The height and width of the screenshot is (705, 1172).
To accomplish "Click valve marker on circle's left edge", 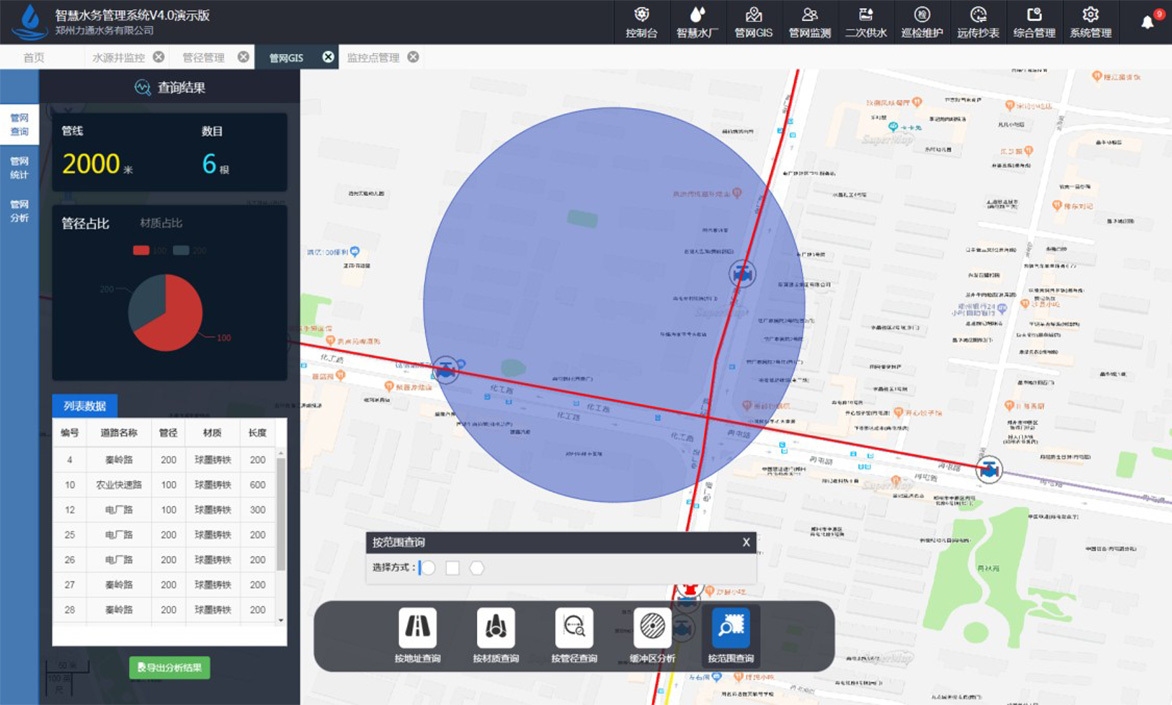I will pos(446,369).
